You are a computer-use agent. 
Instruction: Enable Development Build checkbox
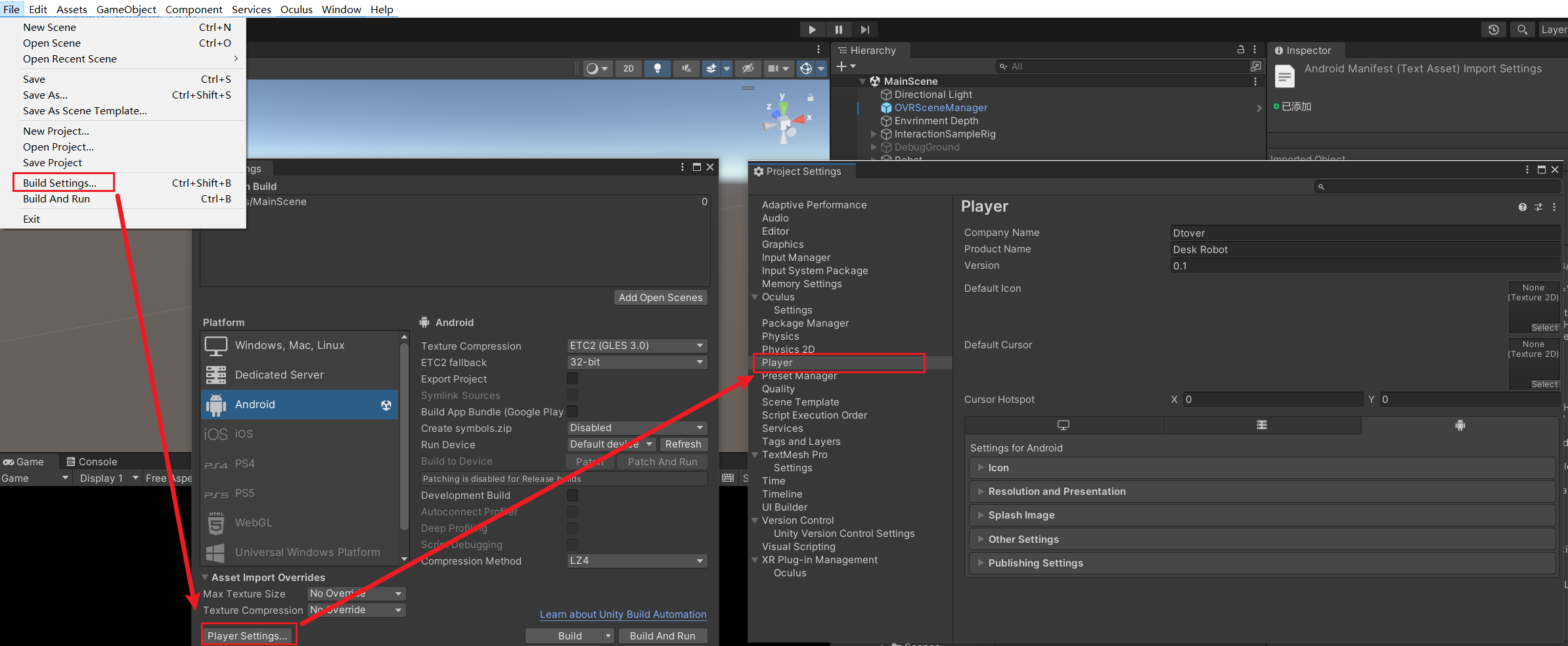(573, 495)
